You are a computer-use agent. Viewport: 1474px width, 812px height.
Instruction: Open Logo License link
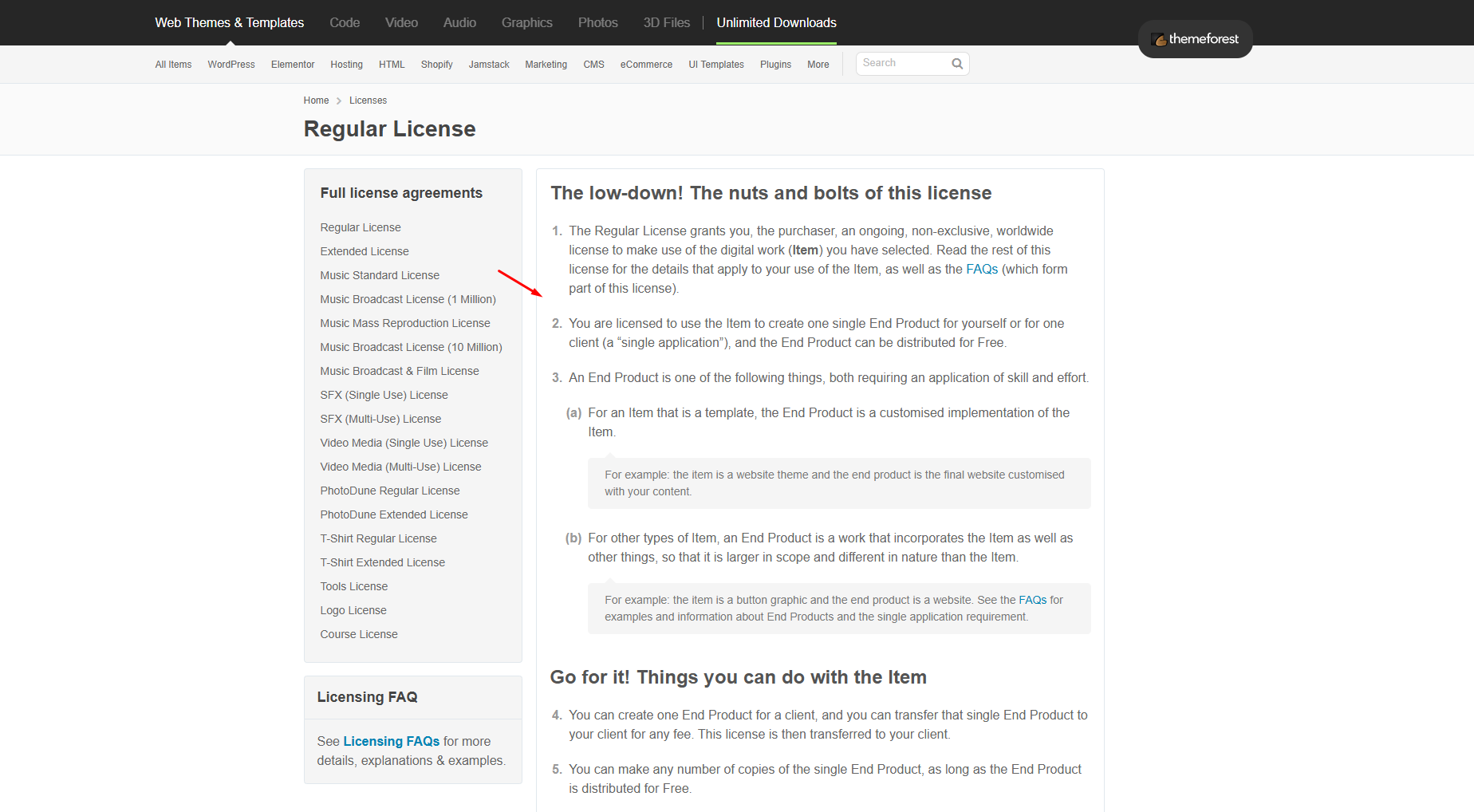point(353,610)
